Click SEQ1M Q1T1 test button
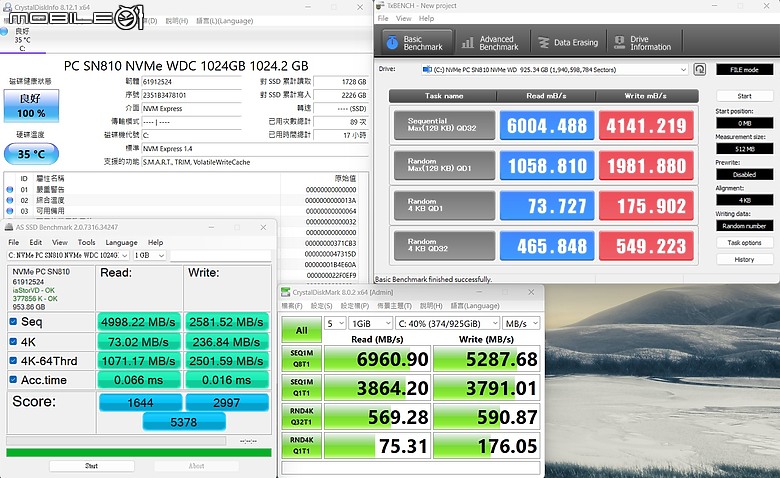The height and width of the screenshot is (478, 780). coord(301,387)
